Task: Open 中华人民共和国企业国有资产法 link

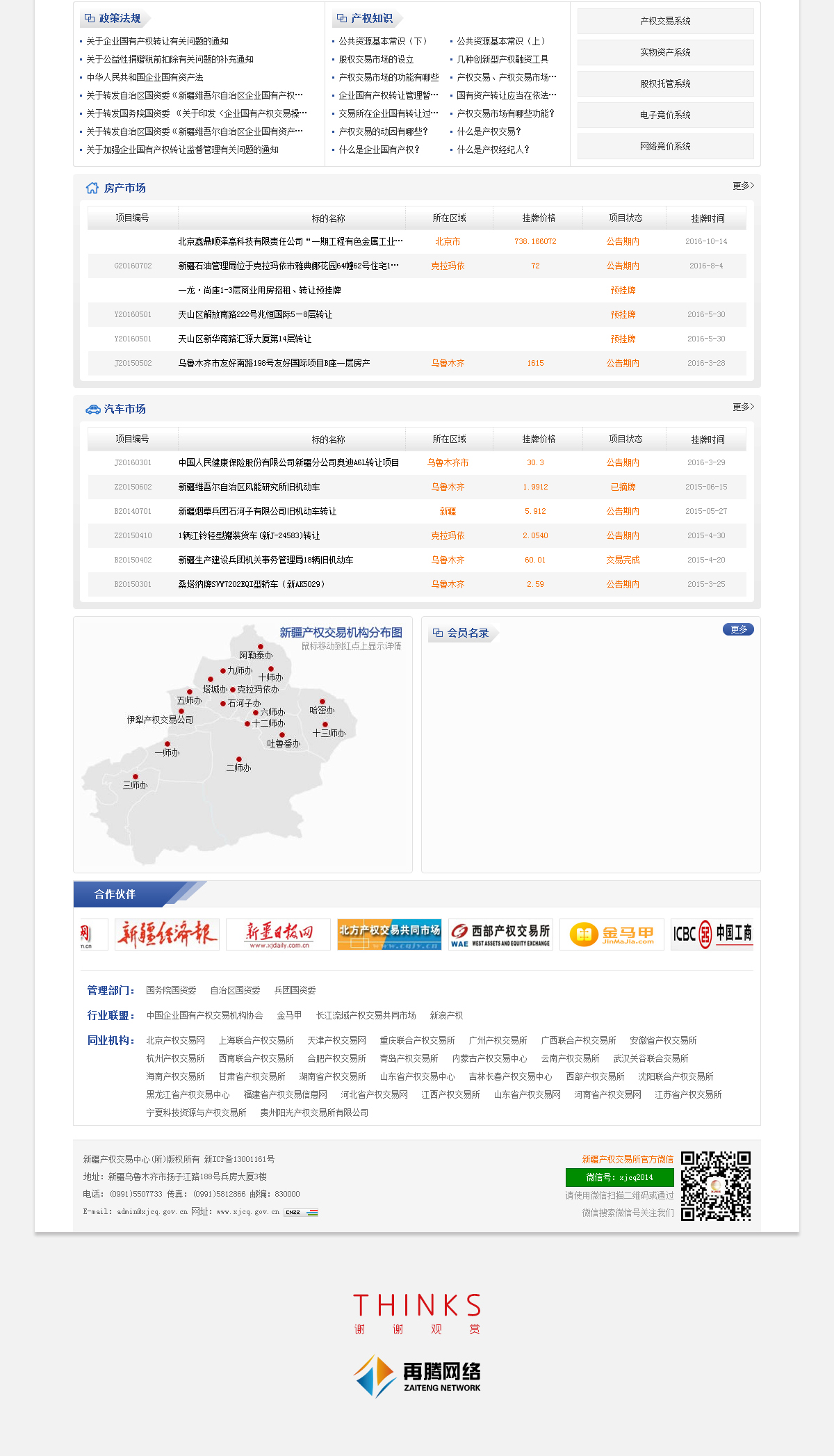Action: [145, 77]
